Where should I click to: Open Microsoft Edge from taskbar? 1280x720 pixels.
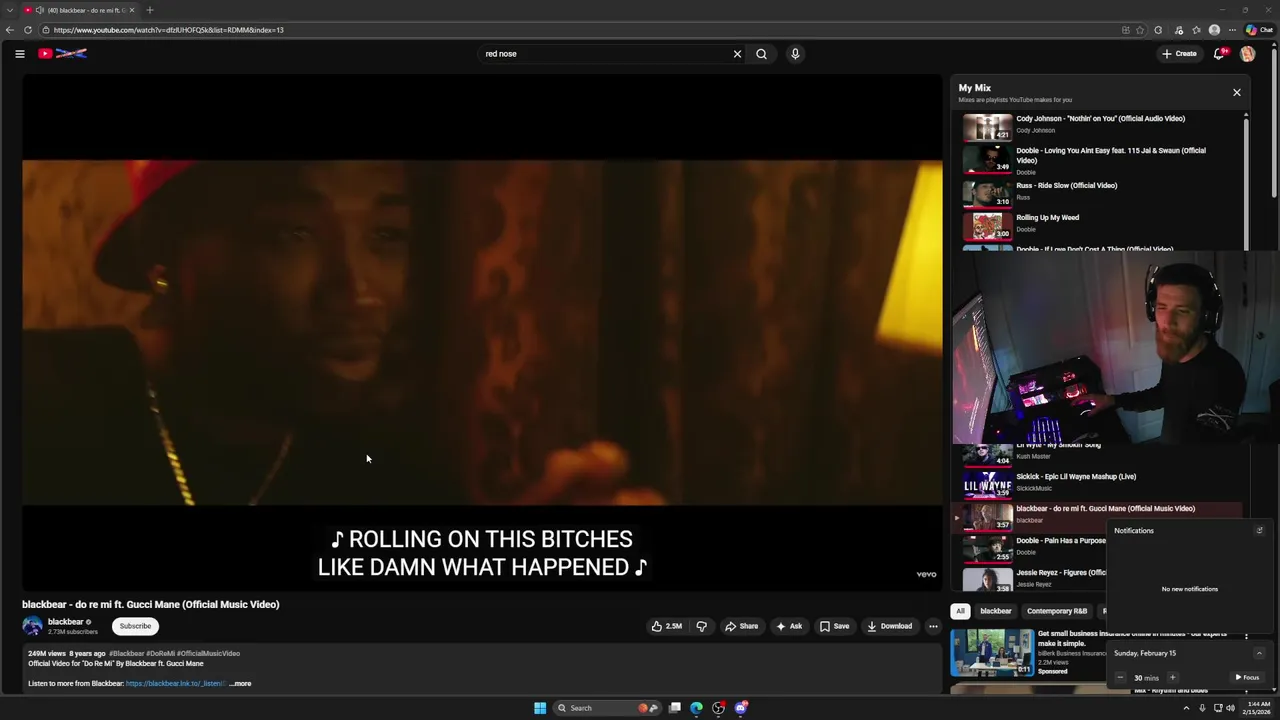[697, 708]
